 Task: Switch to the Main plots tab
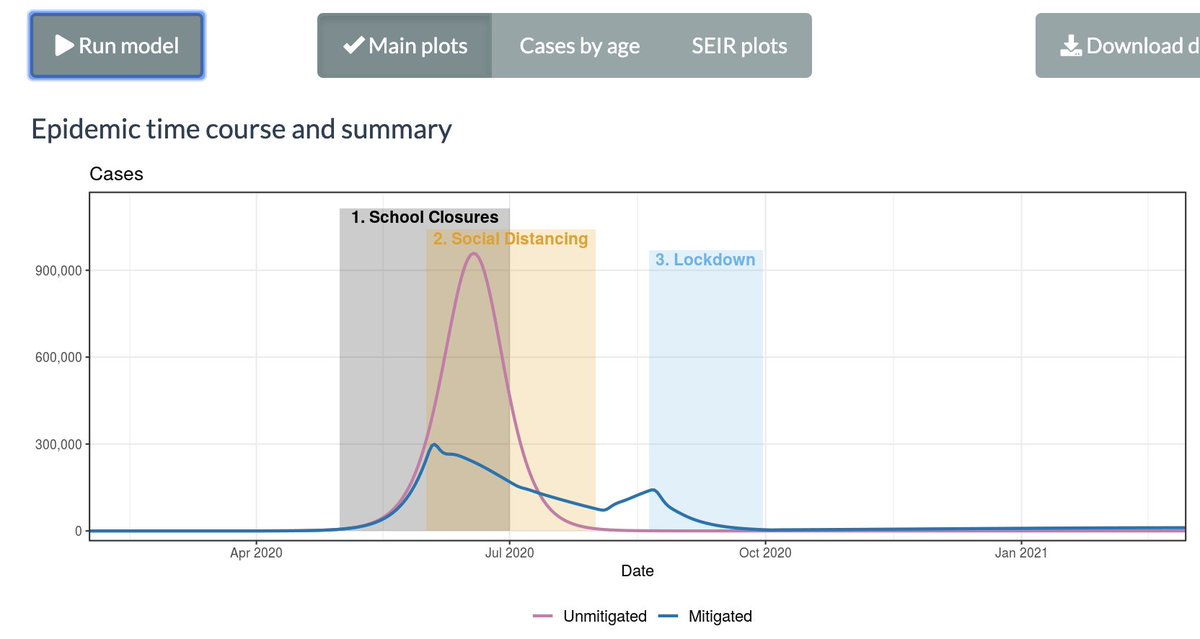(x=405, y=45)
